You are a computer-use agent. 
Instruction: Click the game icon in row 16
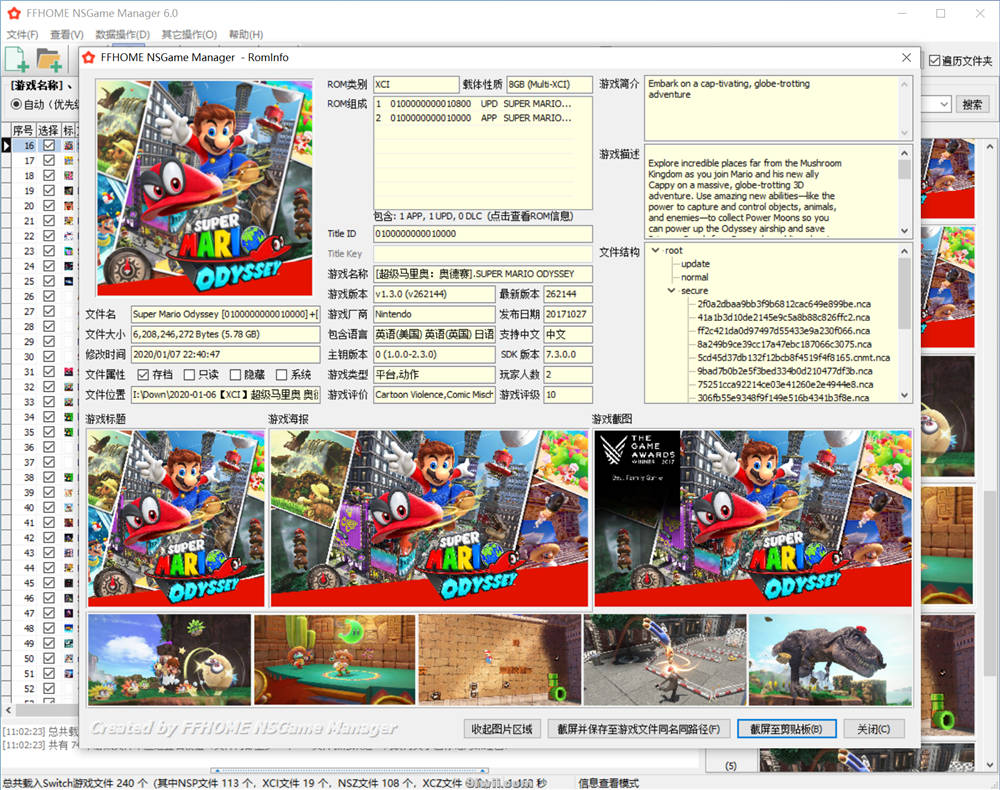[x=68, y=145]
